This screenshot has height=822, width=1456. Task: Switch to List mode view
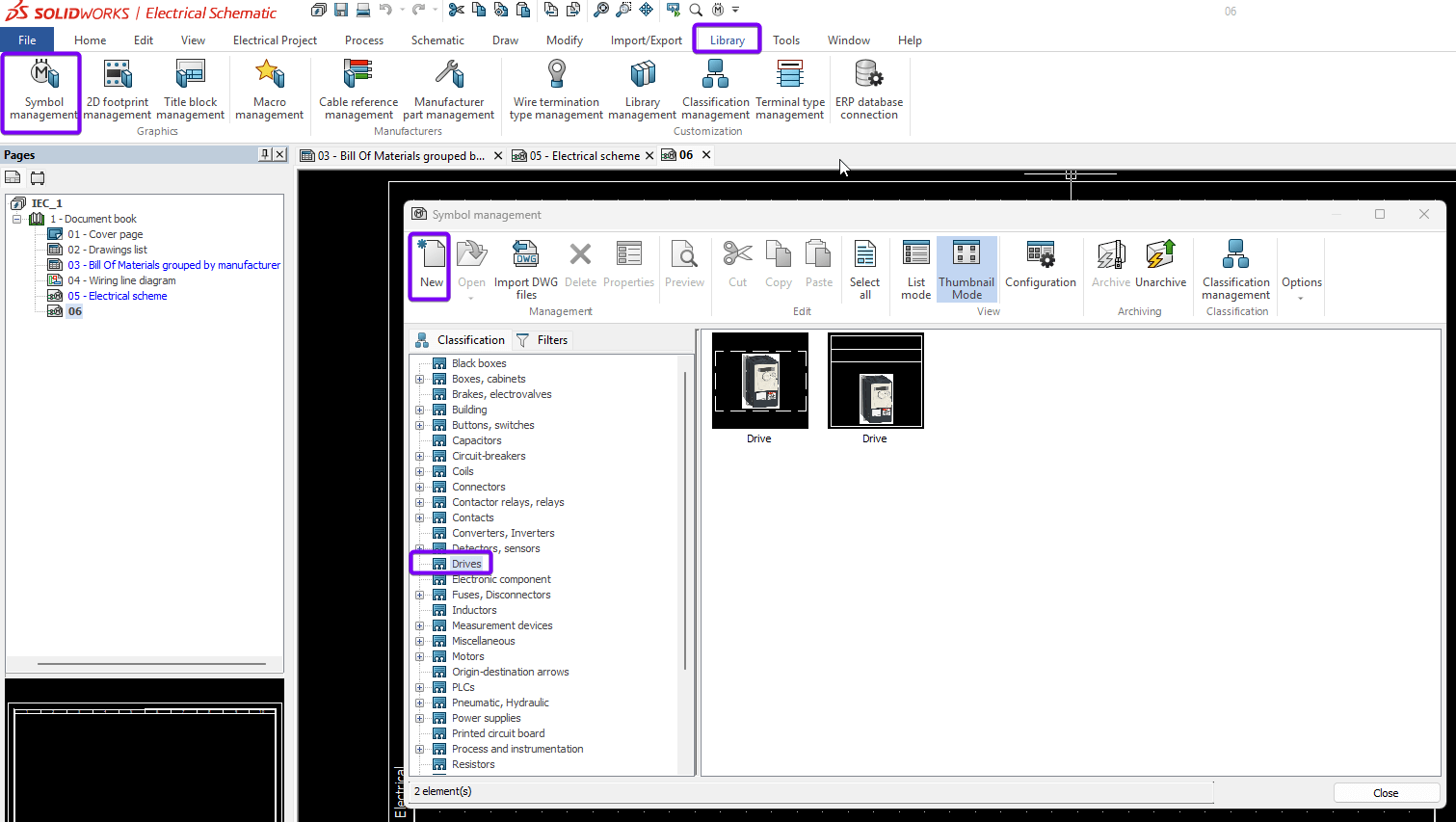coord(914,268)
